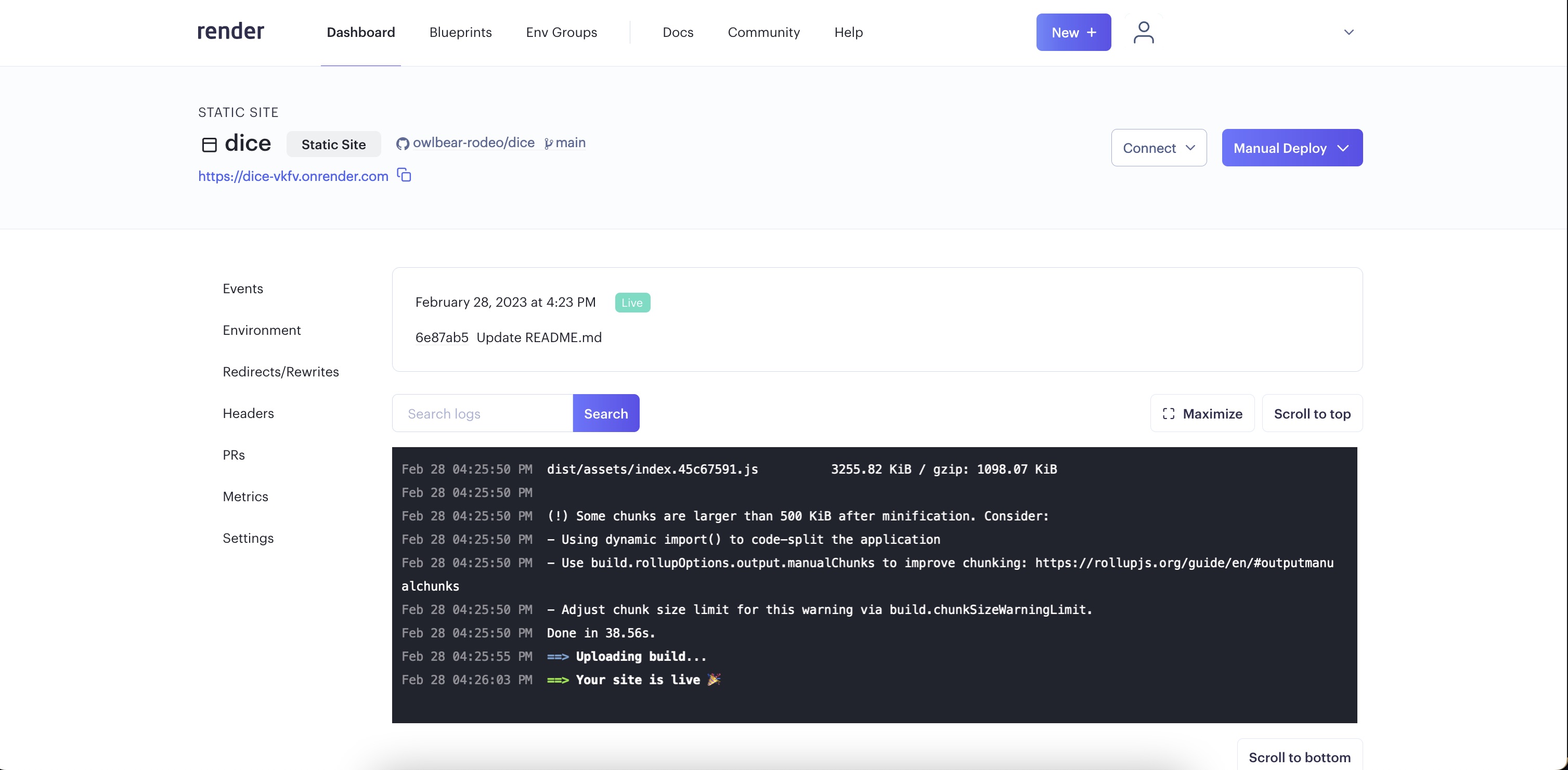1568x770 pixels.
Task: Expand the account menu chevron
Action: [1348, 32]
